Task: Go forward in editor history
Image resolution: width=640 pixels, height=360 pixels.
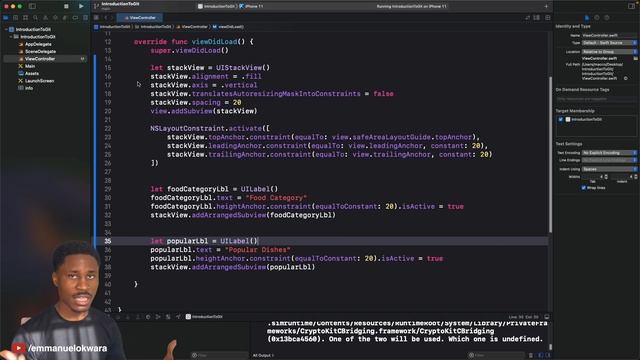Action: pyautogui.click(x=112, y=18)
